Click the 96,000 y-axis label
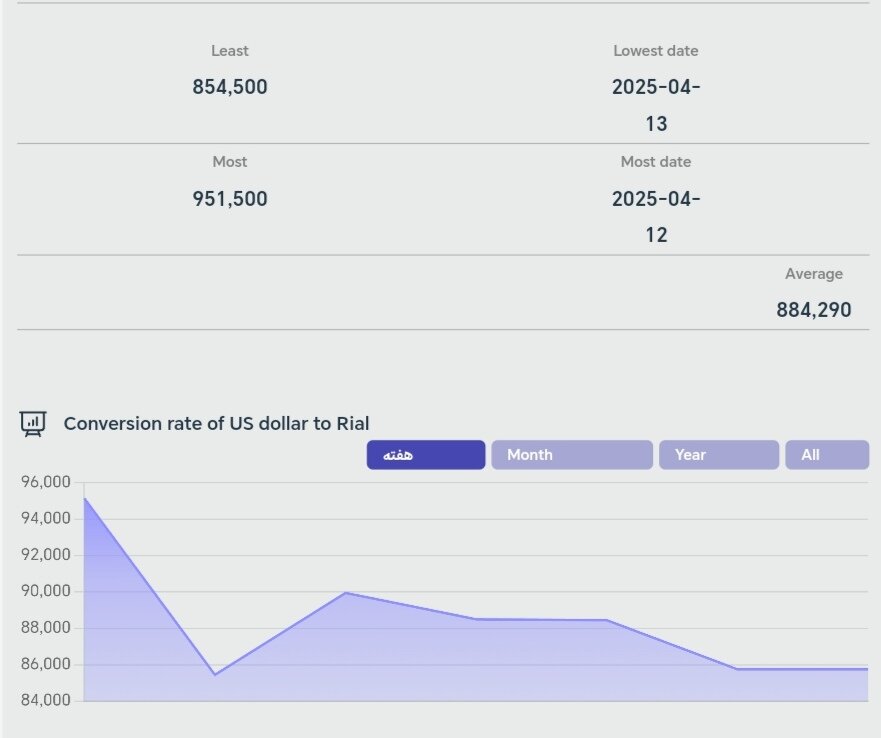The image size is (881, 738). coord(45,482)
